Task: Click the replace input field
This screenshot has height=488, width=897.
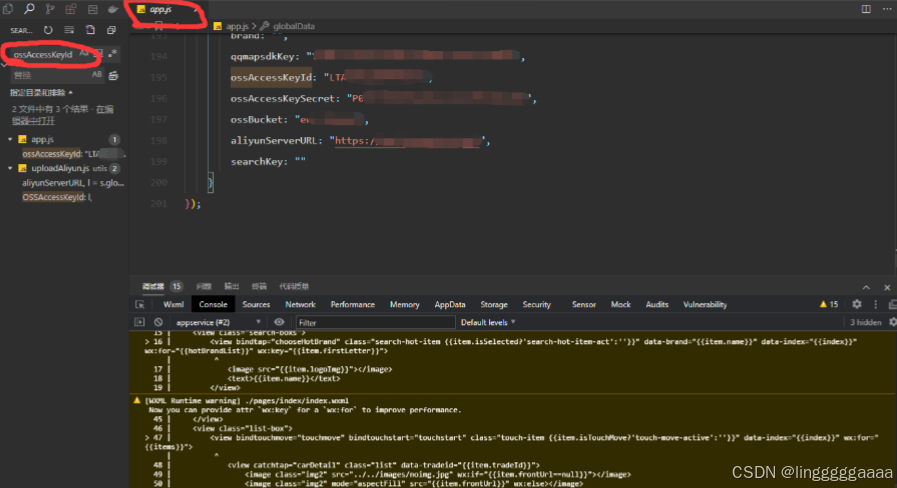Action: pos(50,75)
